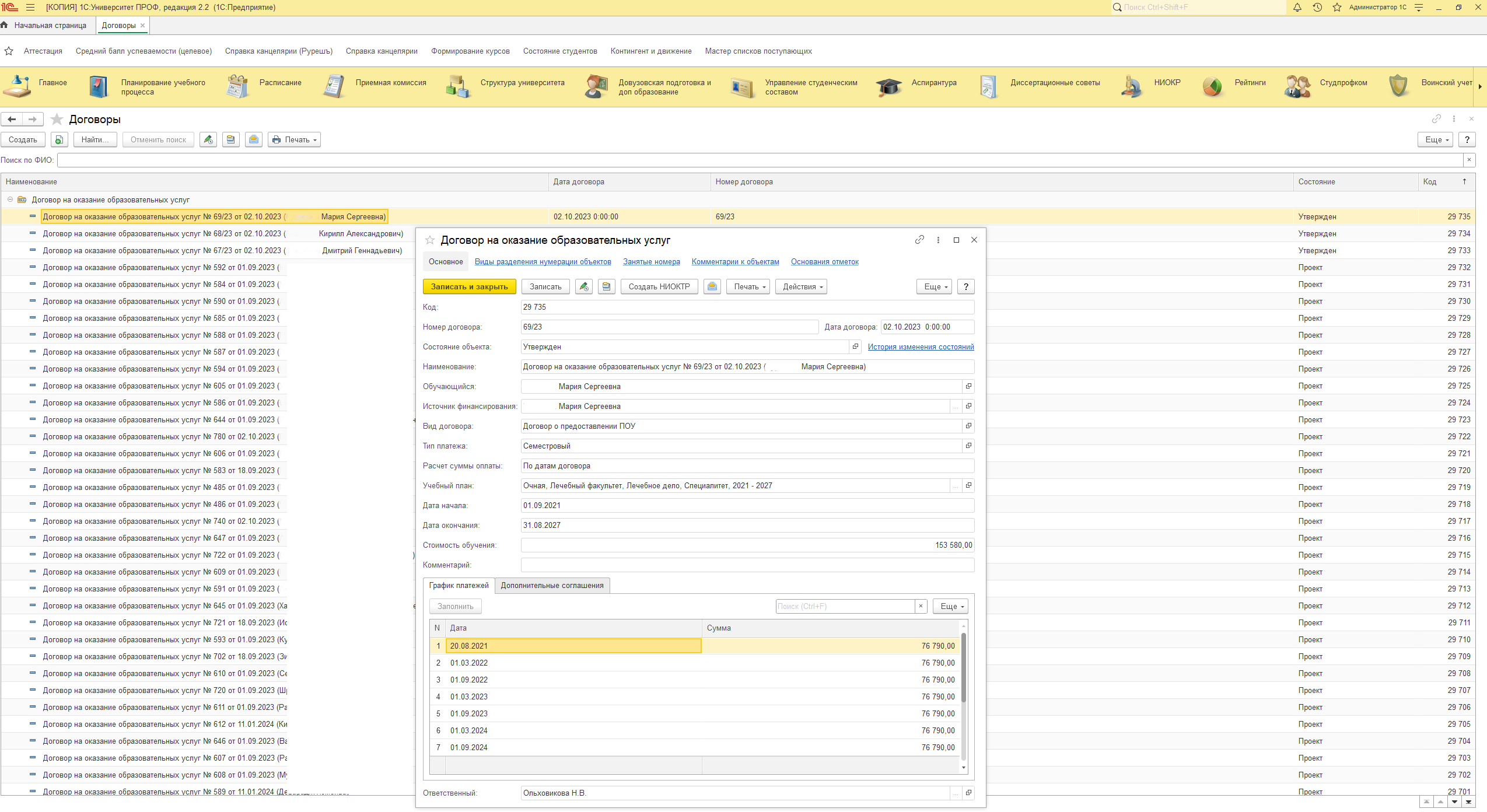Click the save diskette icon in dialog toolbar
The width and height of the screenshot is (1487, 812).
pyautogui.click(x=607, y=286)
